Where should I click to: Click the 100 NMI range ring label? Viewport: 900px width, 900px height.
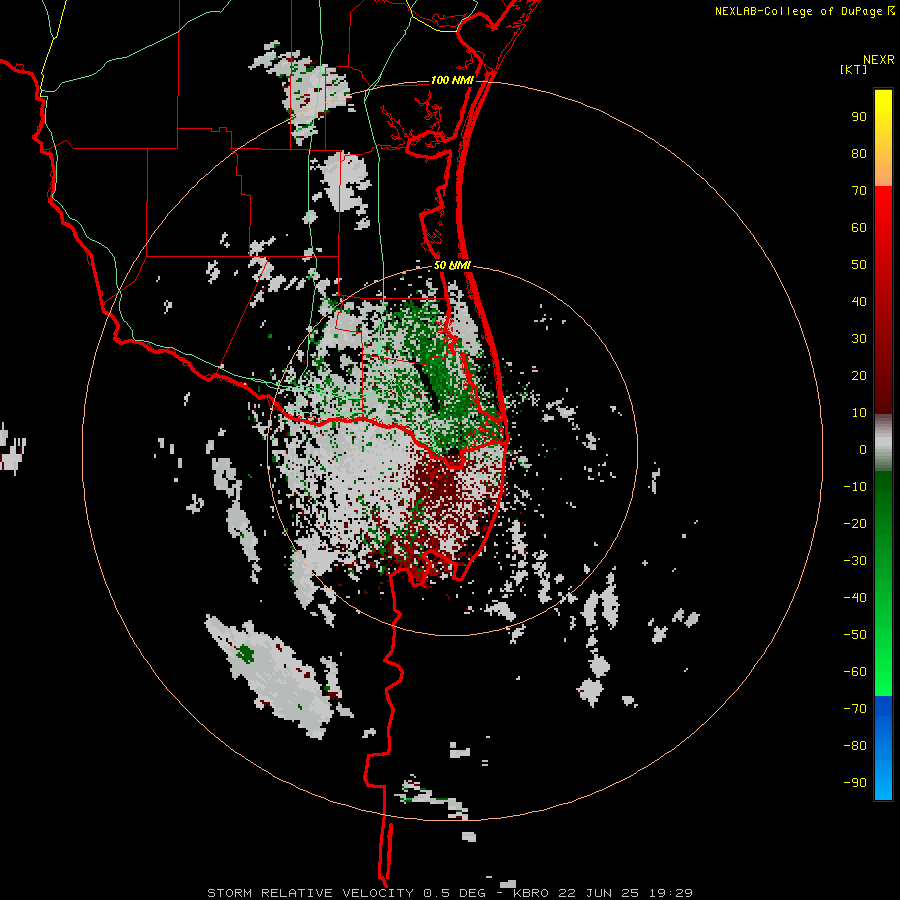(452, 80)
